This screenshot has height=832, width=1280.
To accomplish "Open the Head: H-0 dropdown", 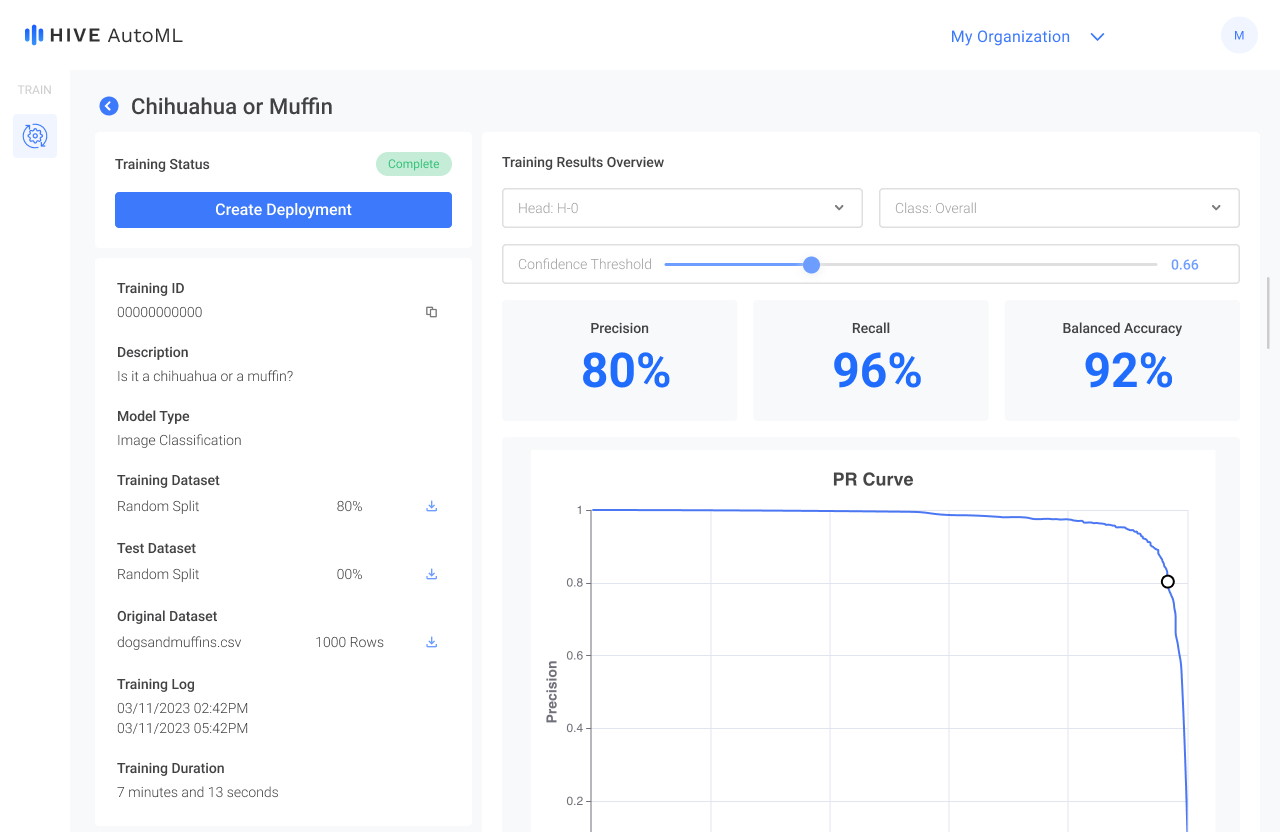I will pos(682,208).
